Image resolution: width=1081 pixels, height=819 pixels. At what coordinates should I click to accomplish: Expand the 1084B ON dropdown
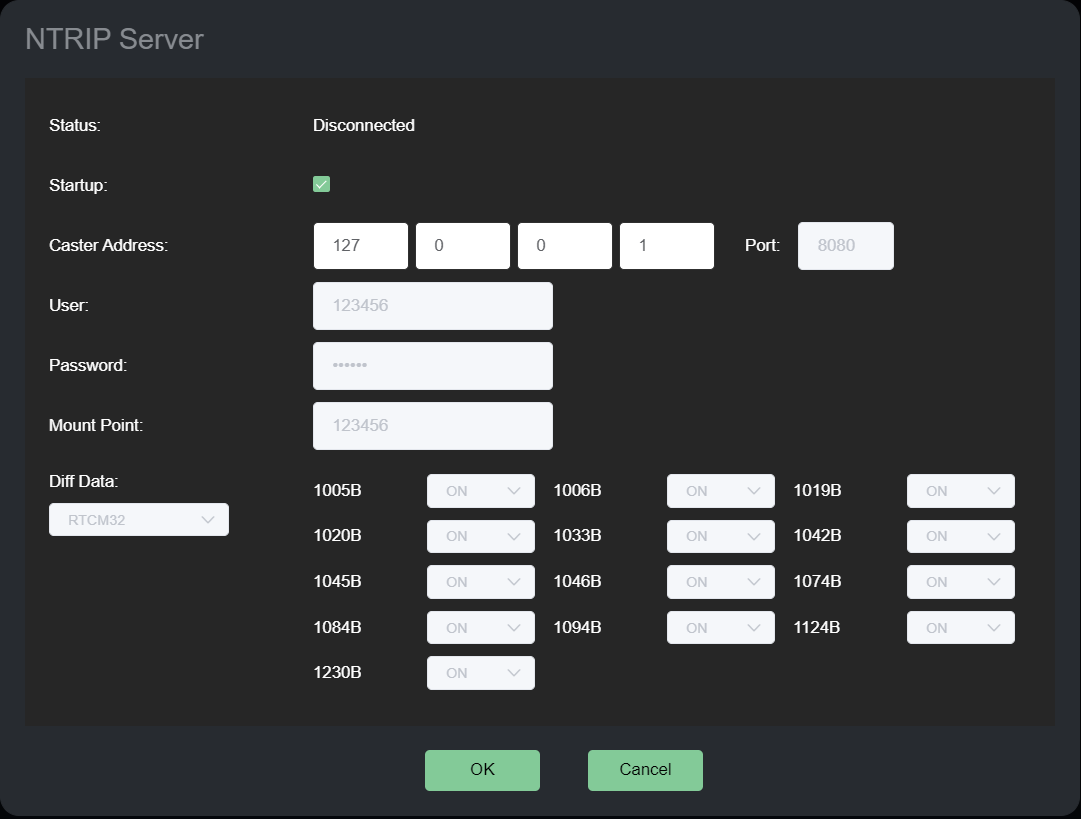[x=480, y=628]
